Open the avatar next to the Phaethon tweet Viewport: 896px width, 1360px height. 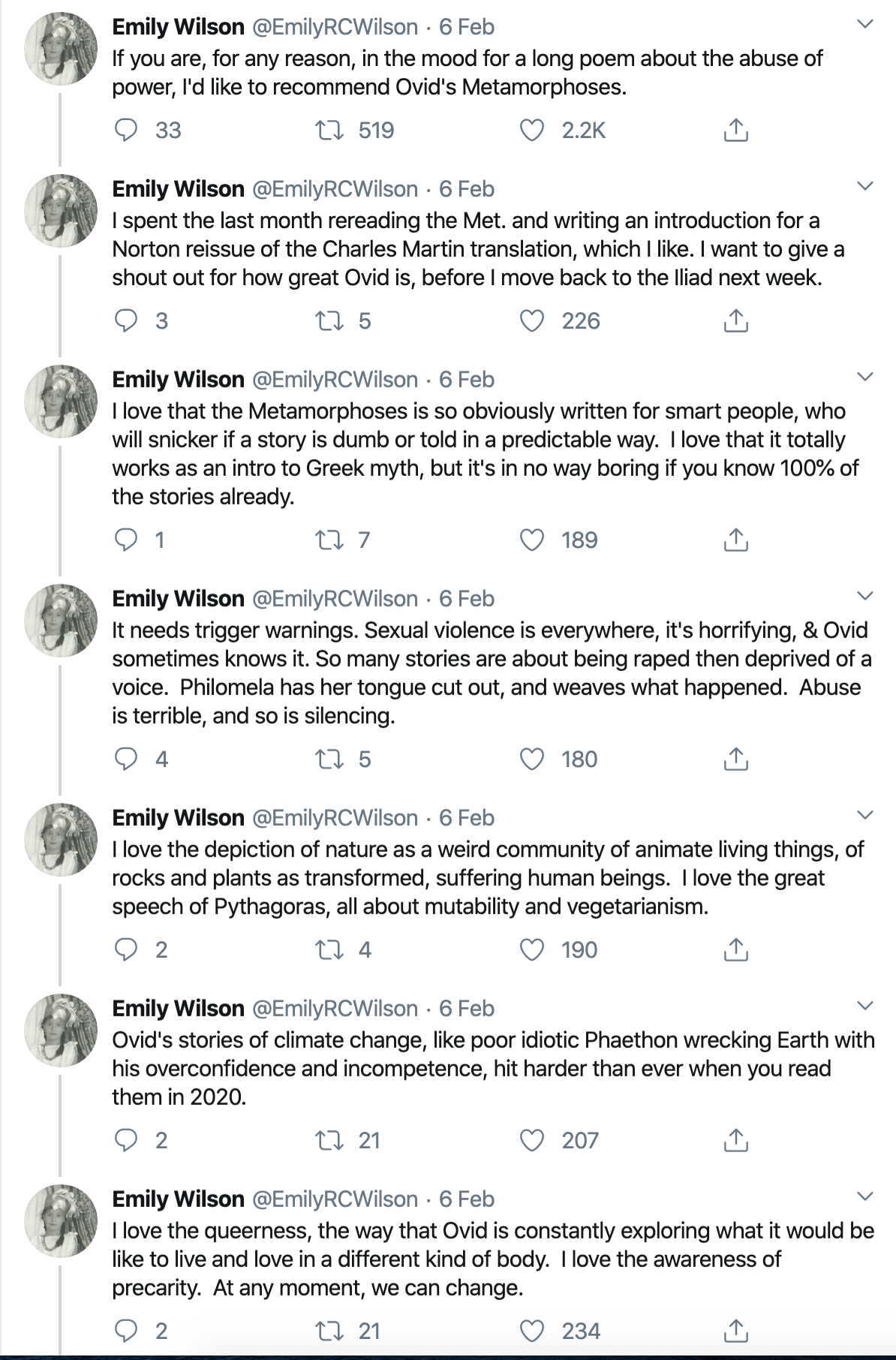pos(61,1031)
